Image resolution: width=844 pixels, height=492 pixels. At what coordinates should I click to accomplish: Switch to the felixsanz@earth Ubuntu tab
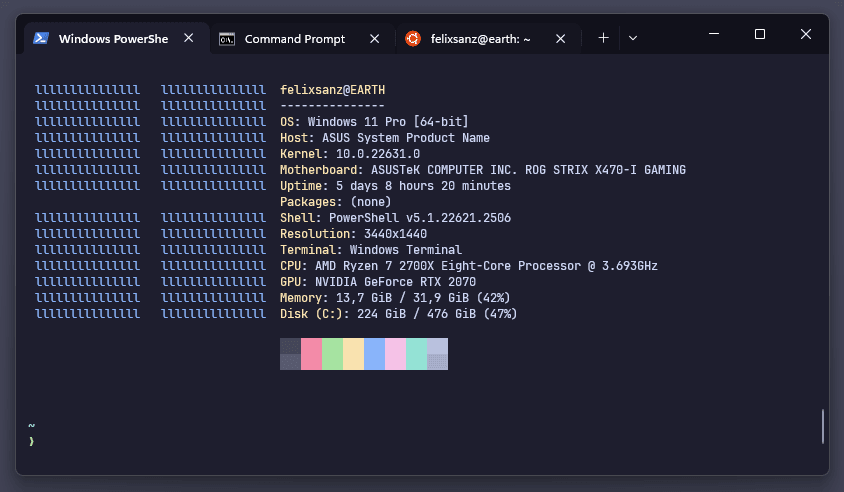coord(488,39)
